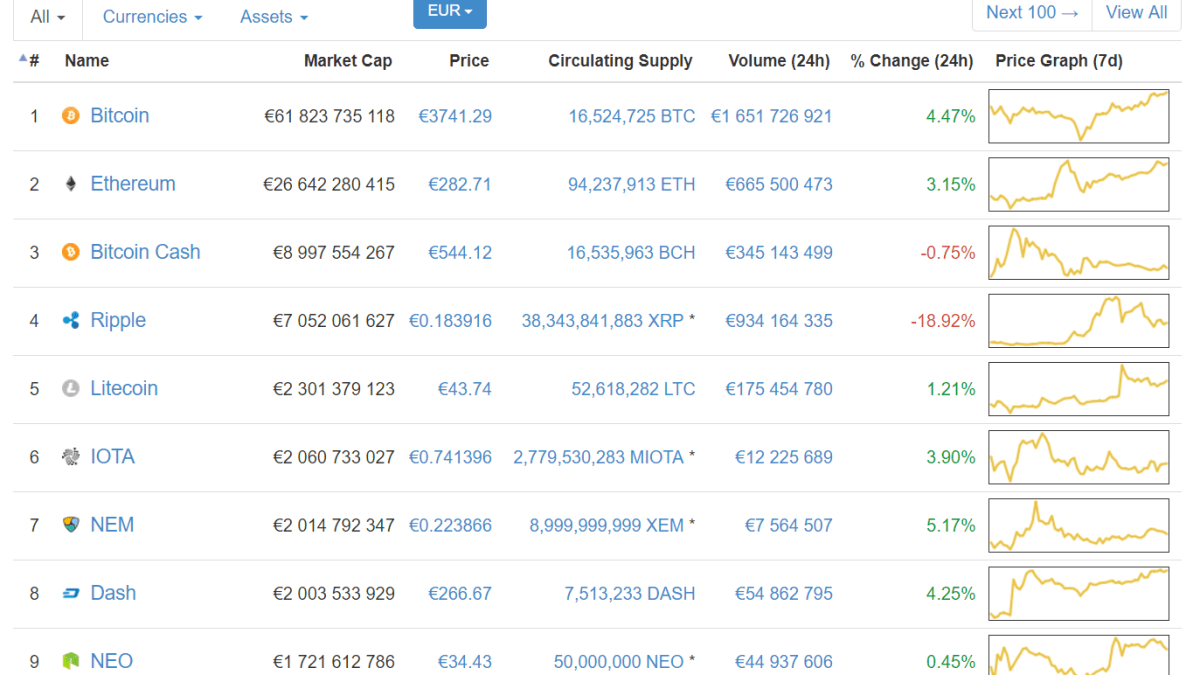Click Bitcoin Cash price €544.12
The height and width of the screenshot is (675, 1200).
460,253
